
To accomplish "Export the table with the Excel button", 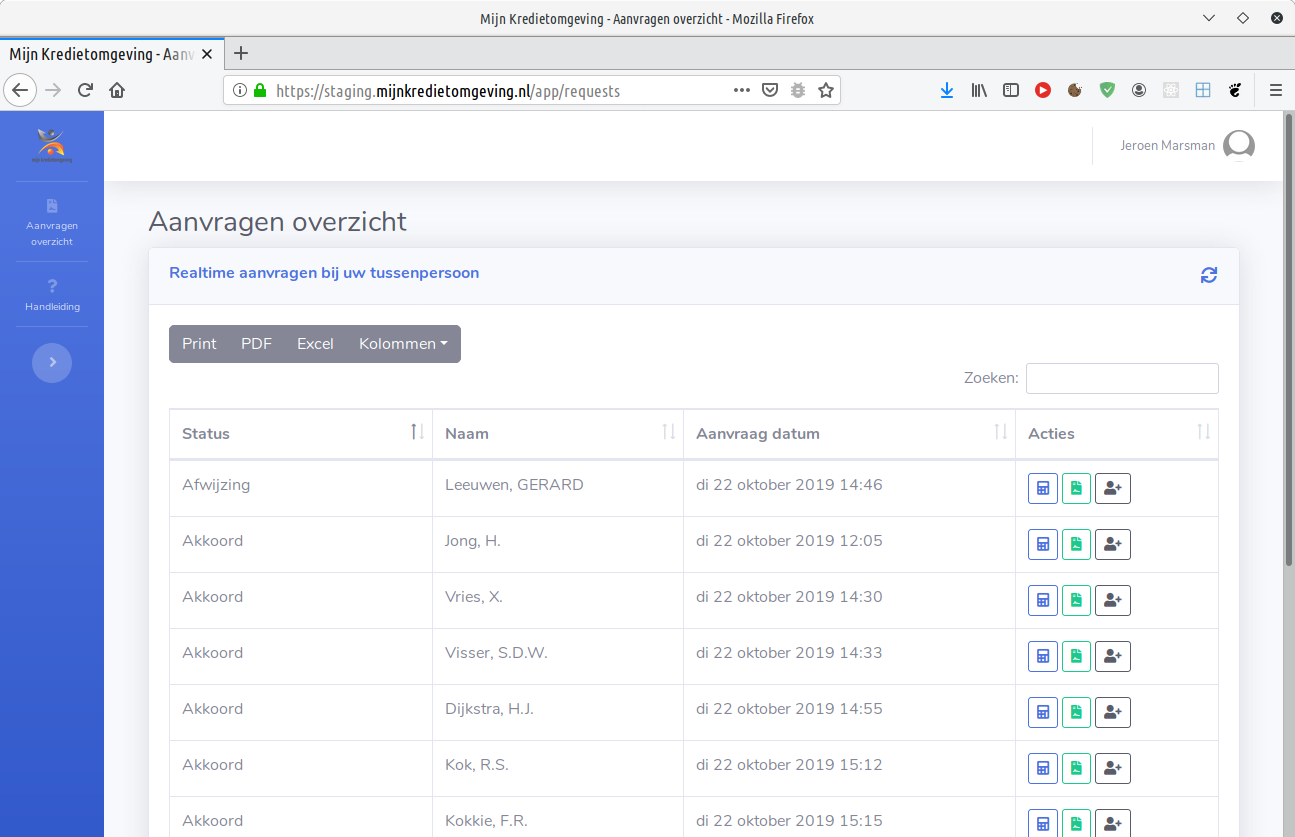I will click(315, 344).
